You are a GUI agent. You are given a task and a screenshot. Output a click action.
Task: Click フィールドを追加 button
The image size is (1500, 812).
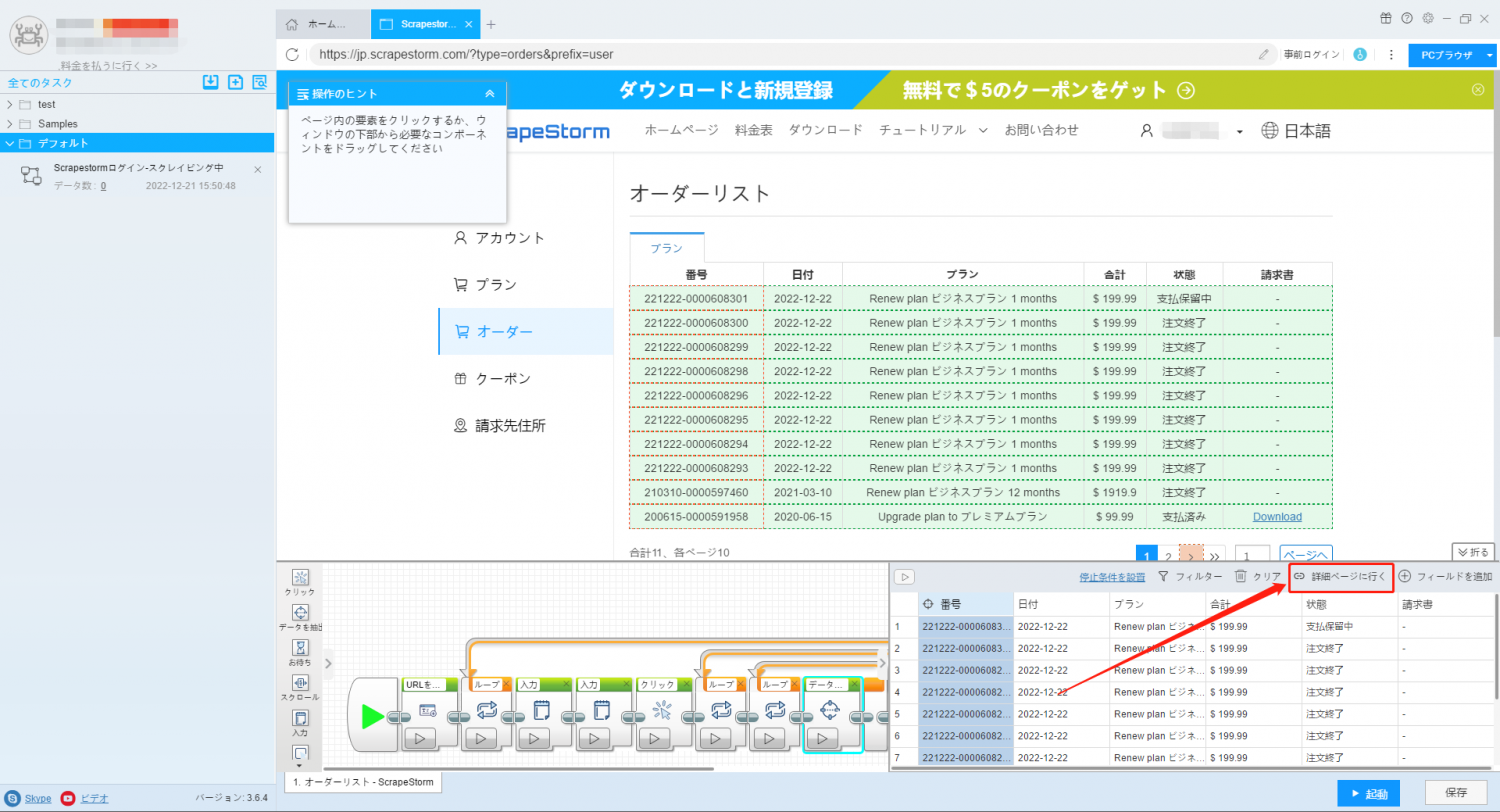1446,576
